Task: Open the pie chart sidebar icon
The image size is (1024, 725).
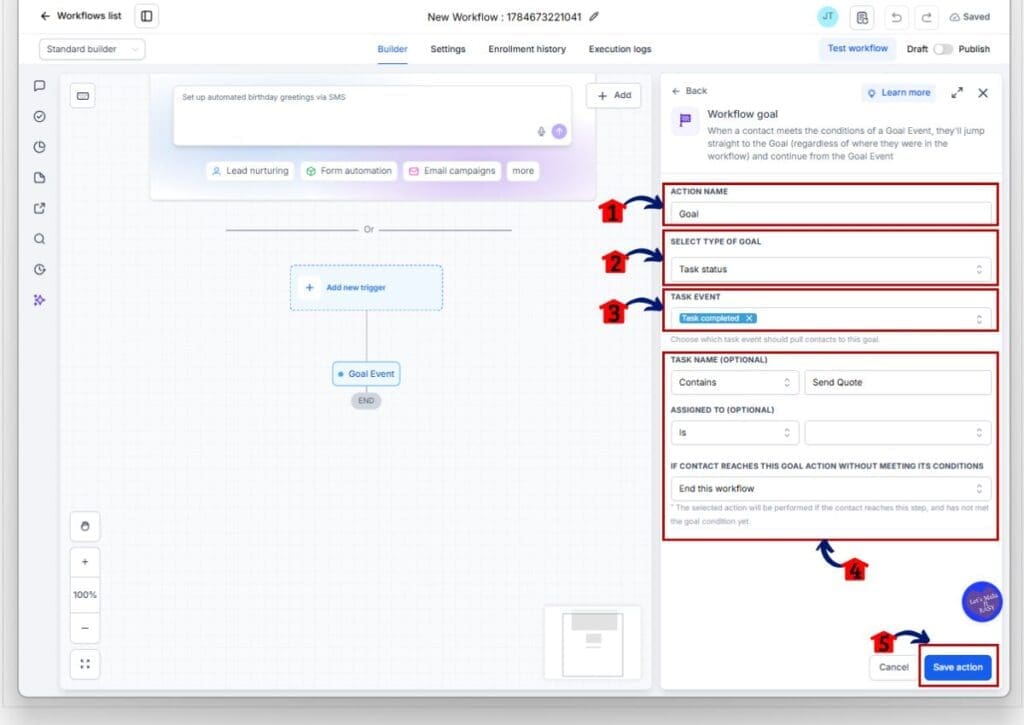Action: (40, 147)
